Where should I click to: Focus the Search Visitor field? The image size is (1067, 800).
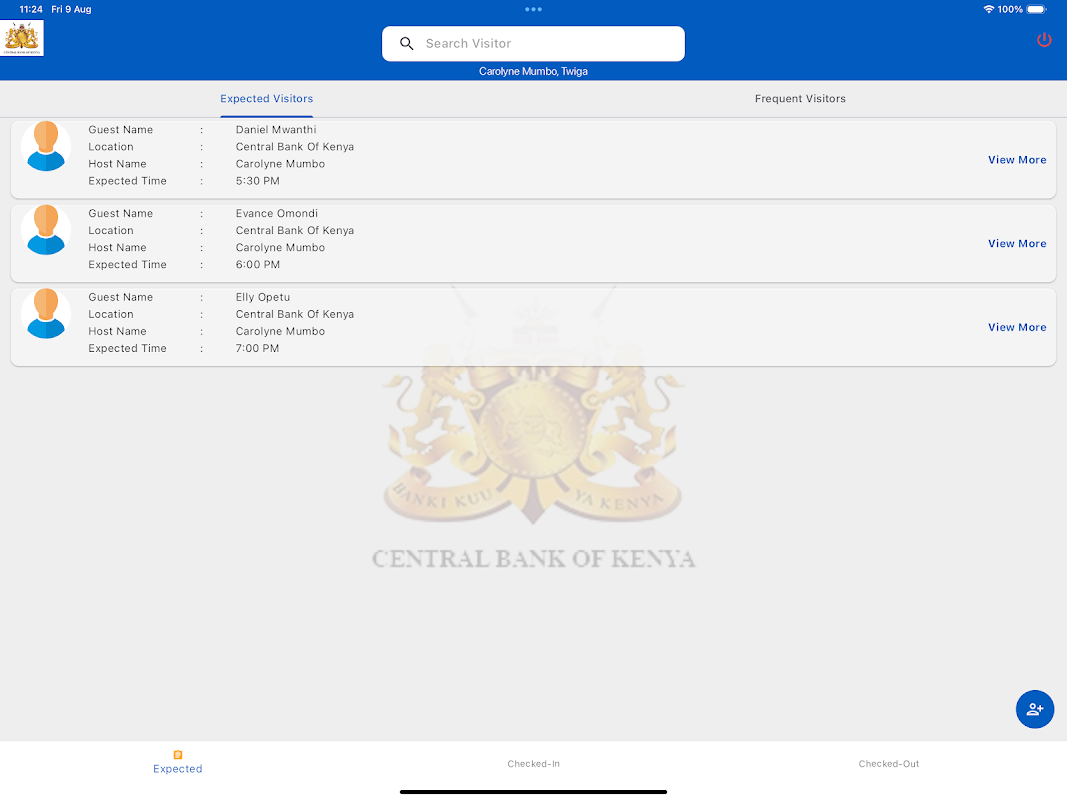[534, 44]
